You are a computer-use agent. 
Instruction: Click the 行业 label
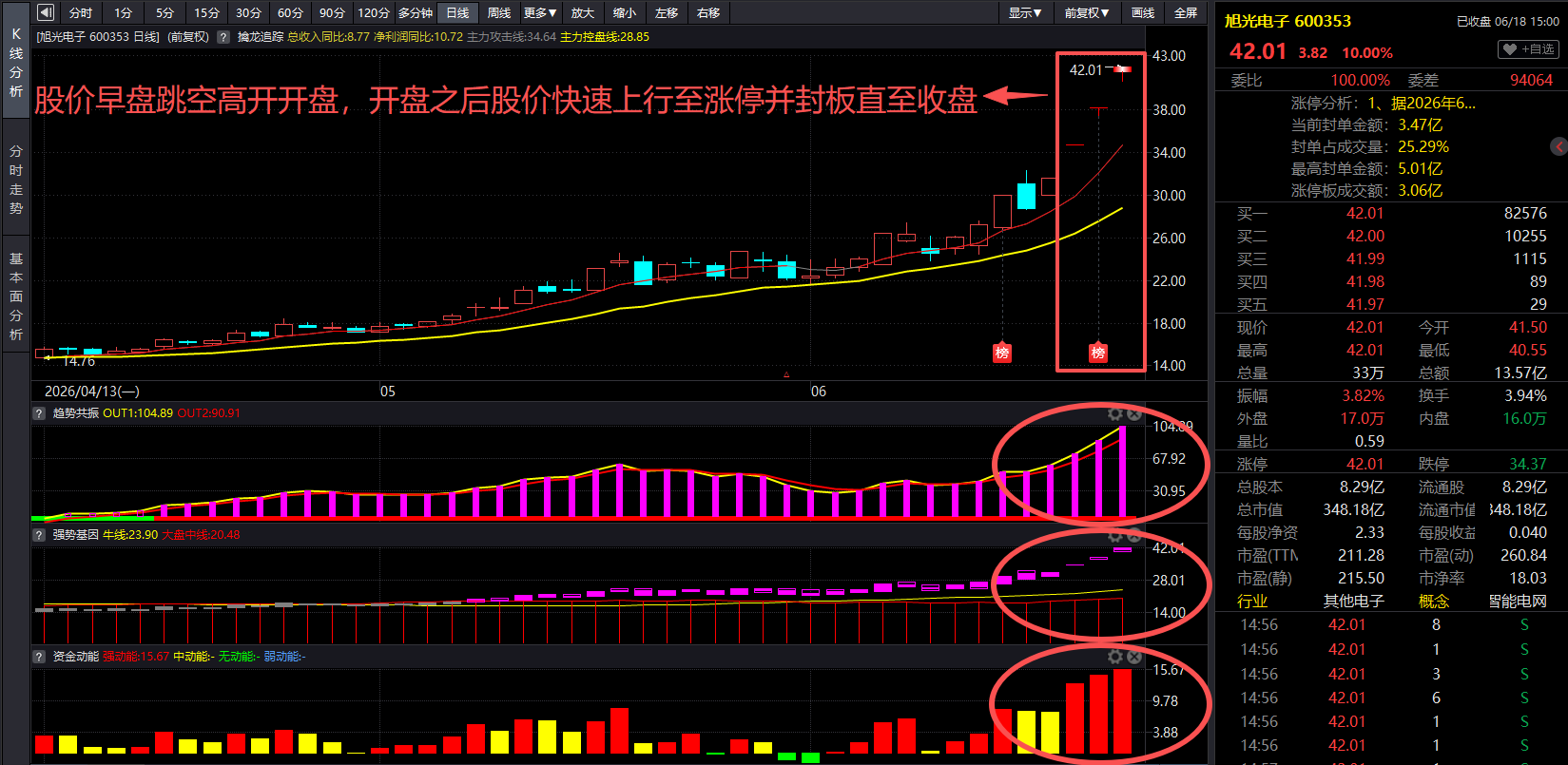tap(1252, 601)
